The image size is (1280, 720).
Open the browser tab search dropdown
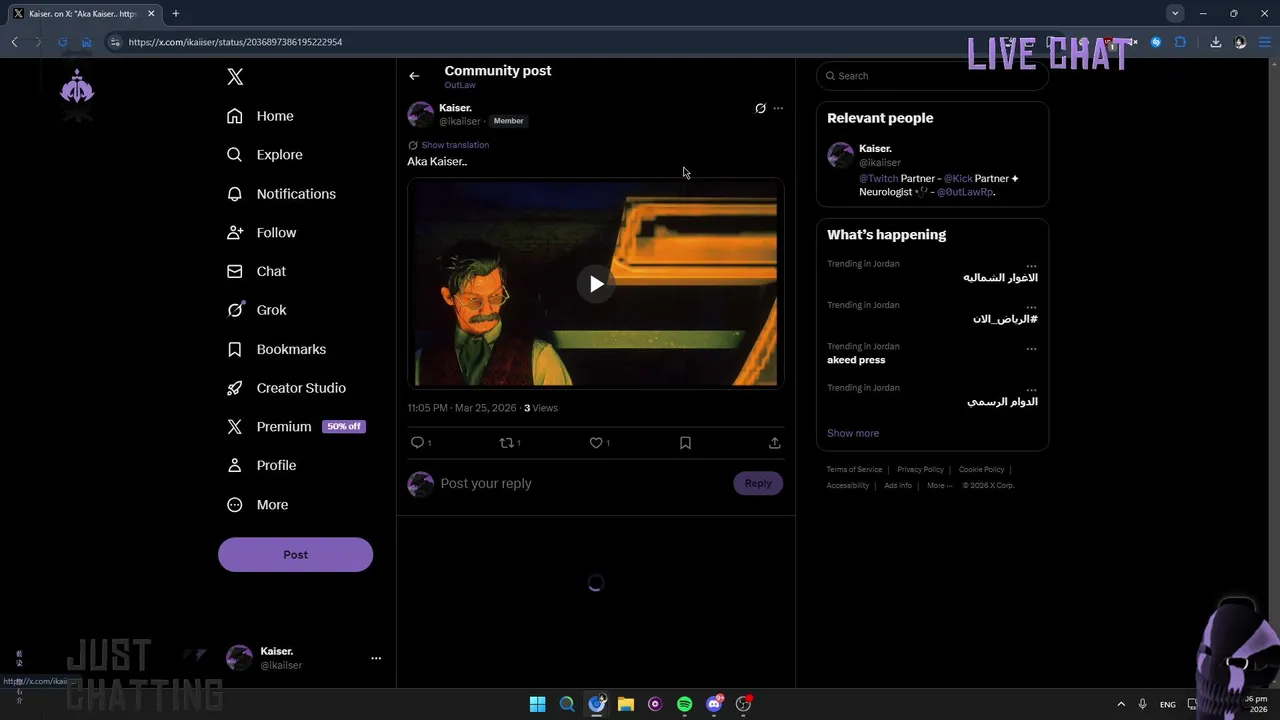1175,13
